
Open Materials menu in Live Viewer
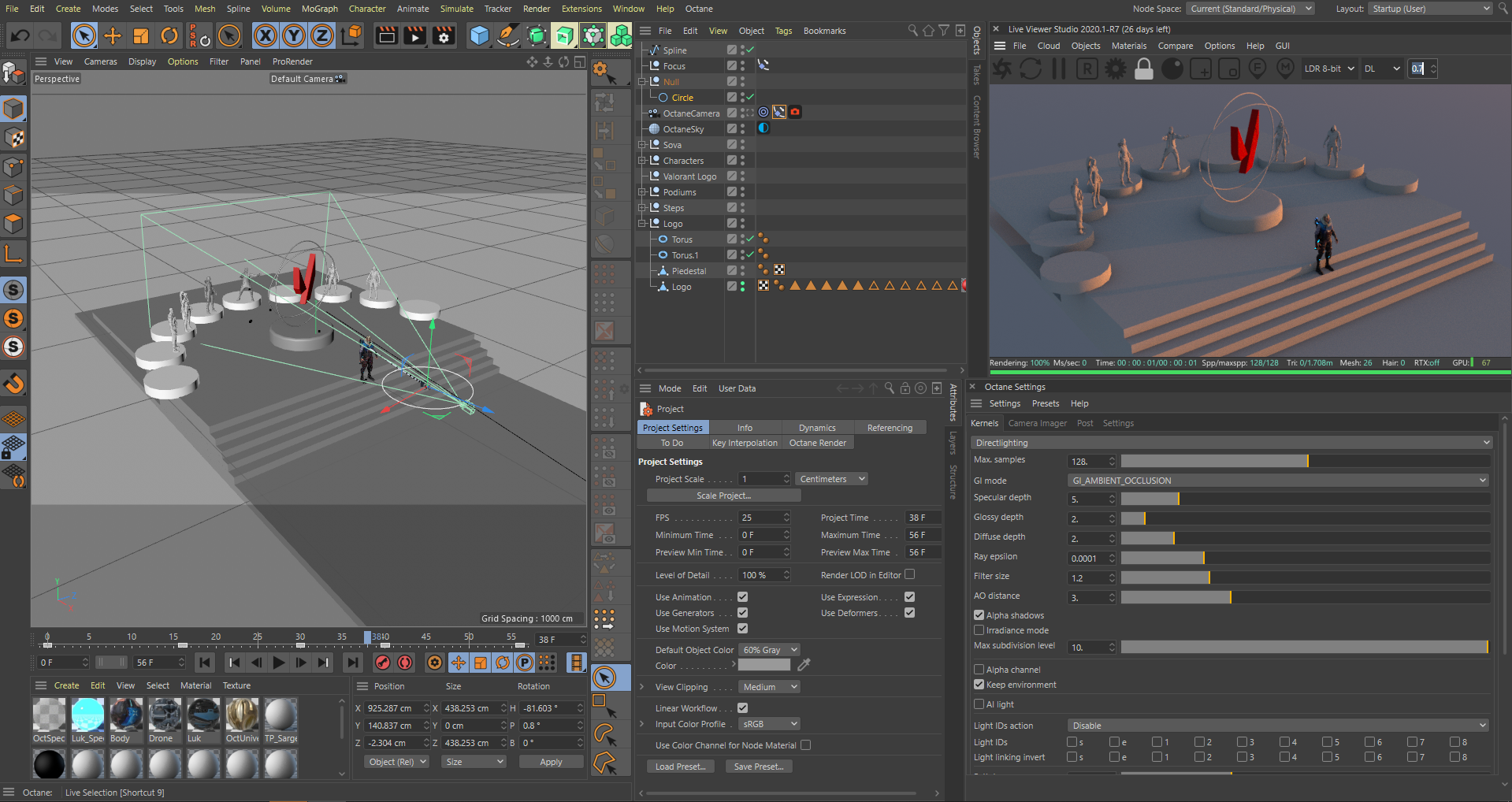pyautogui.click(x=1128, y=46)
